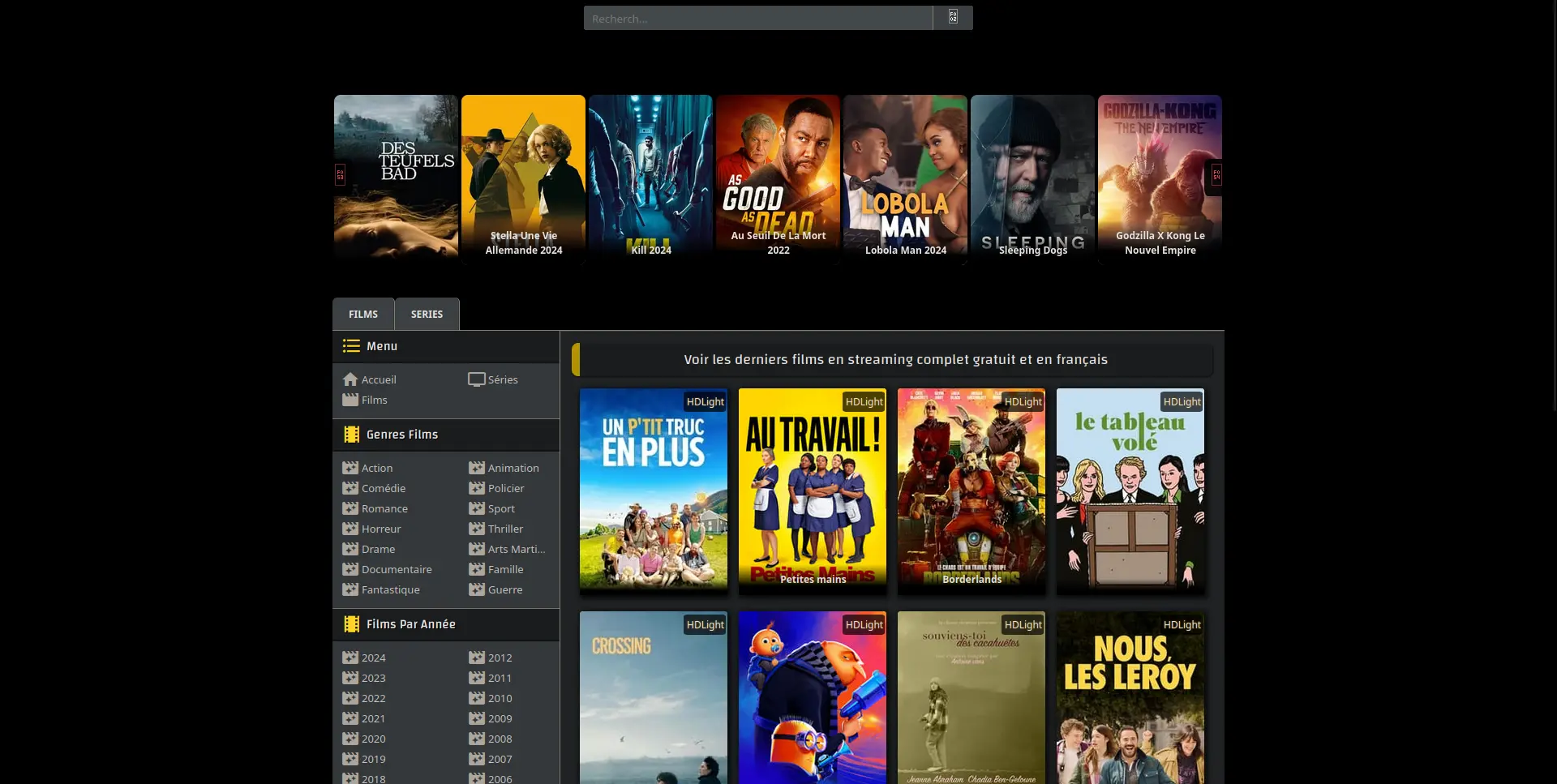The width and height of the screenshot is (1557, 784).
Task: Click the Famille genre icon
Action: pyautogui.click(x=477, y=569)
